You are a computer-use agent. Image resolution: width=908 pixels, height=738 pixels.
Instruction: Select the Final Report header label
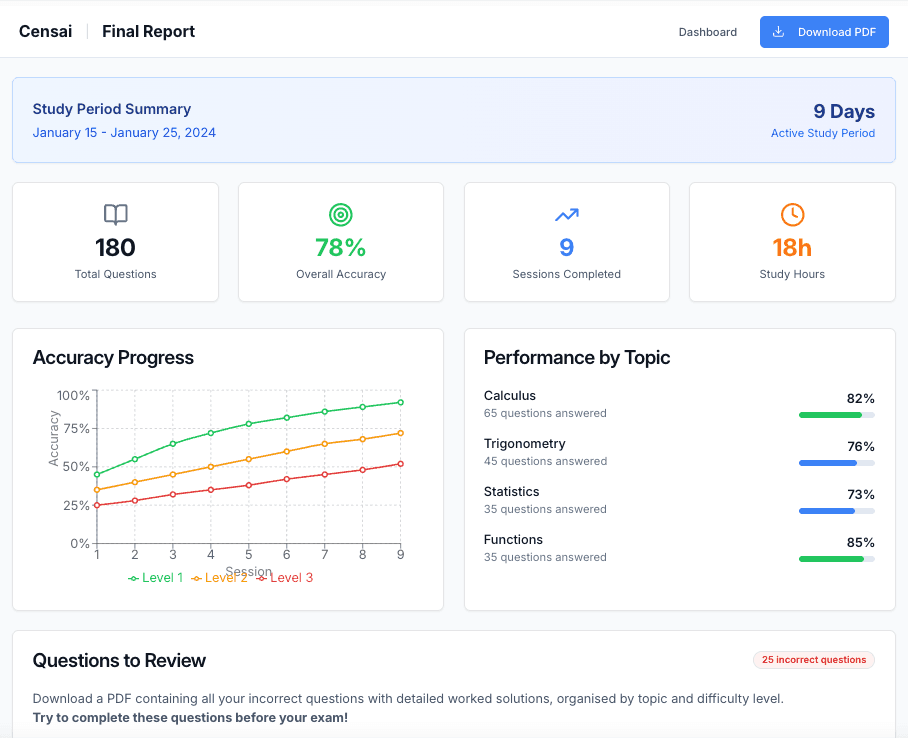pyautogui.click(x=148, y=31)
